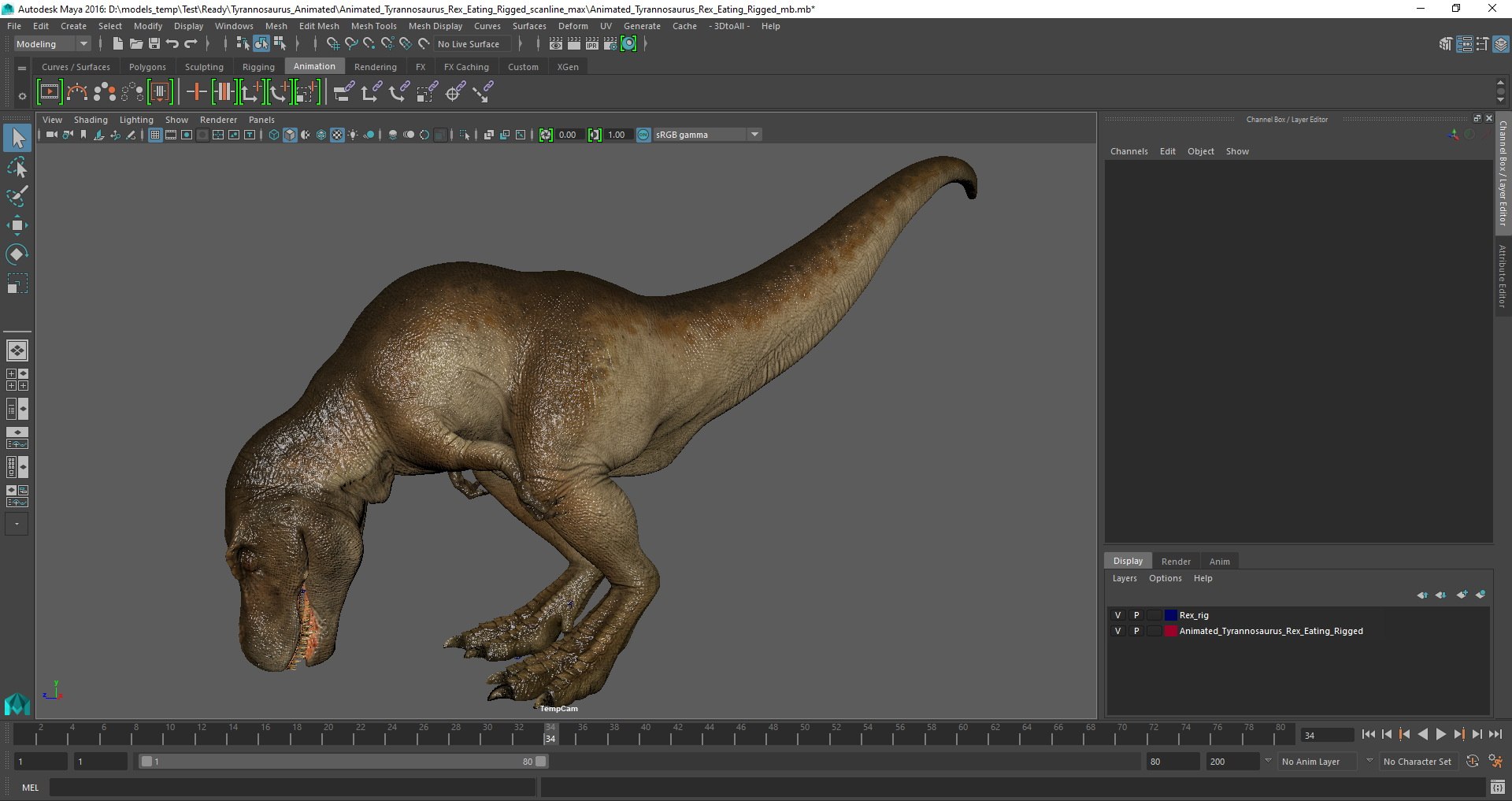
Task: Step back one frame
Action: click(1387, 734)
